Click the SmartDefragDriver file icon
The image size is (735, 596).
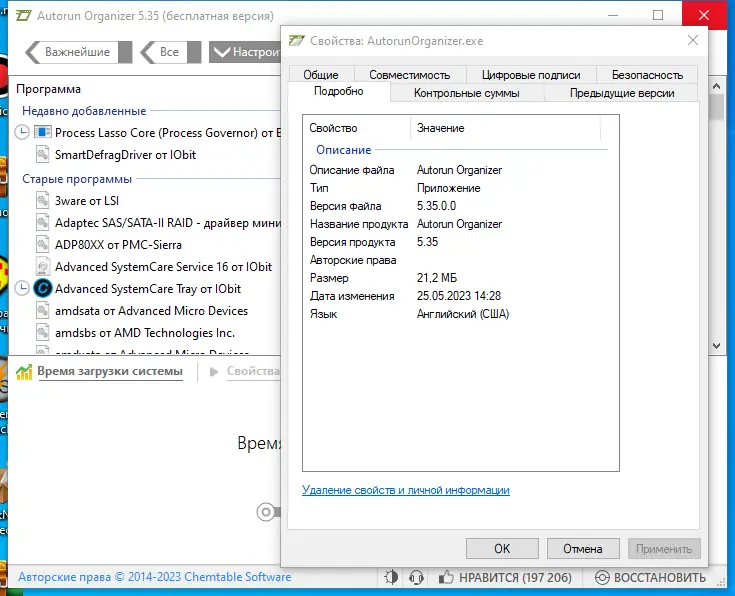43,155
